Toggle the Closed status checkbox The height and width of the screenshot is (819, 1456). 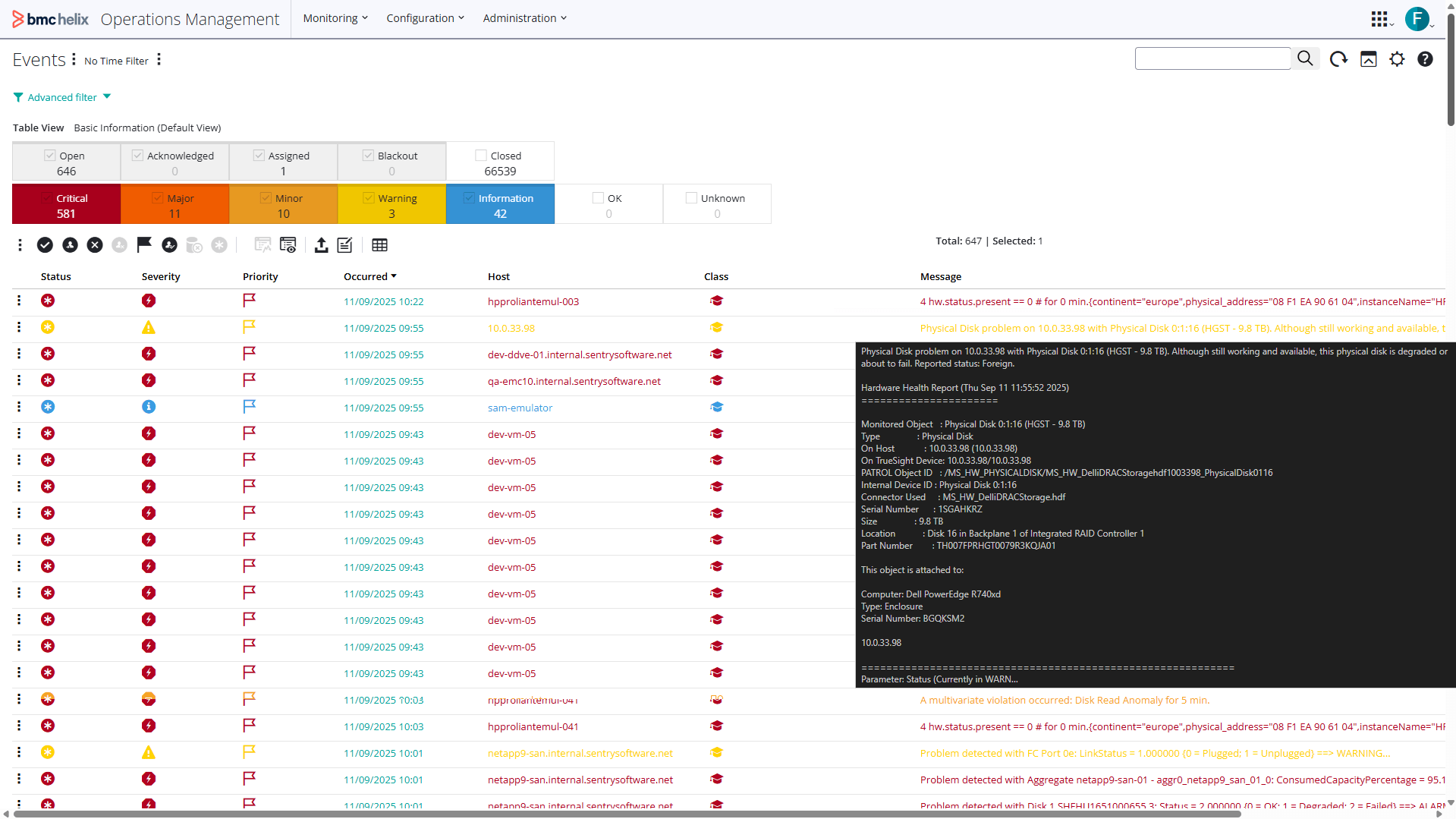481,156
